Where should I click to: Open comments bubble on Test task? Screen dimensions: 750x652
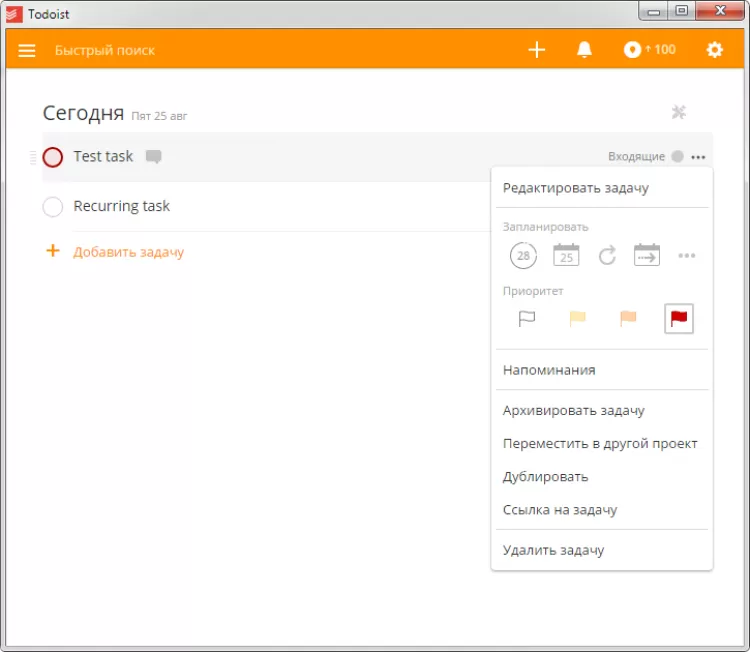pos(154,156)
